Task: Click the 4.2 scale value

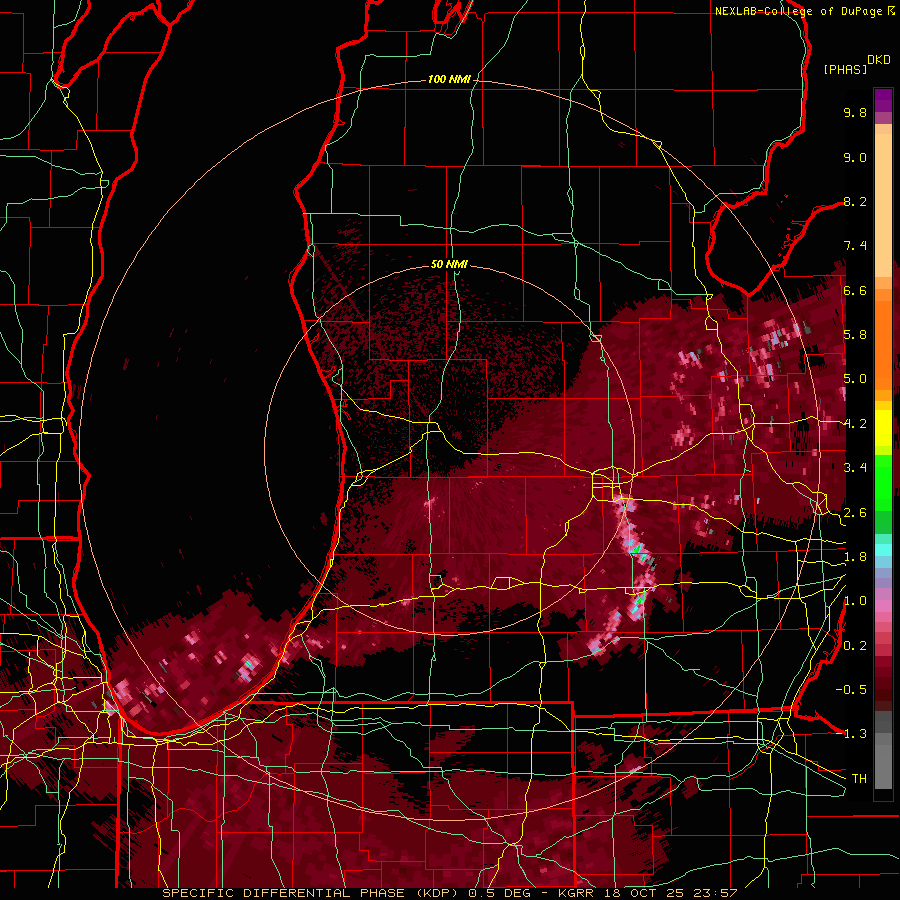Action: coord(855,424)
